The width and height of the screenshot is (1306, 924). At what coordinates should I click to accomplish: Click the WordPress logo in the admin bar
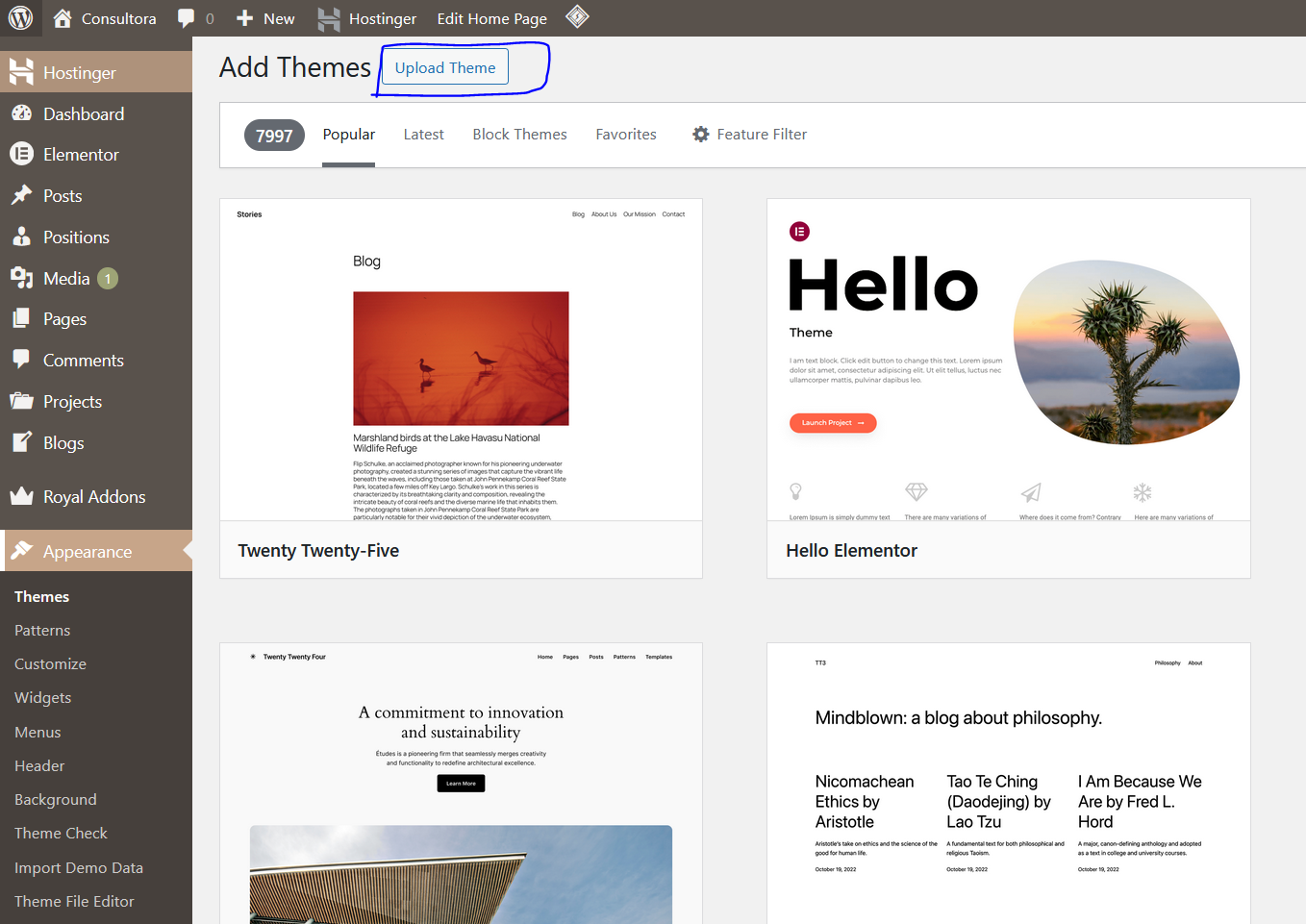point(20,18)
